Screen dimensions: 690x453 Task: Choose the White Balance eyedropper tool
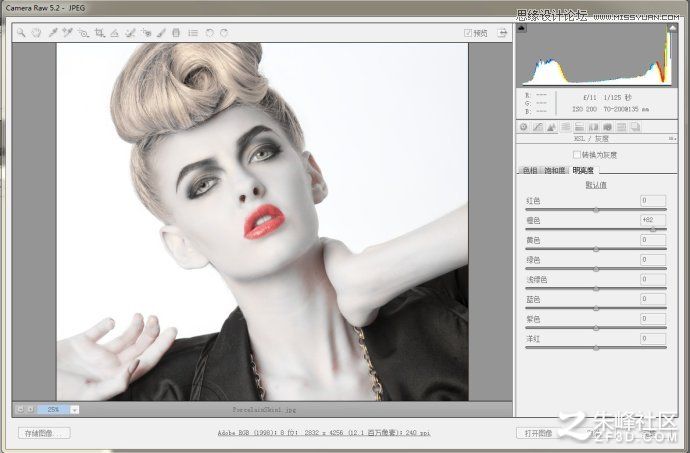[x=53, y=33]
